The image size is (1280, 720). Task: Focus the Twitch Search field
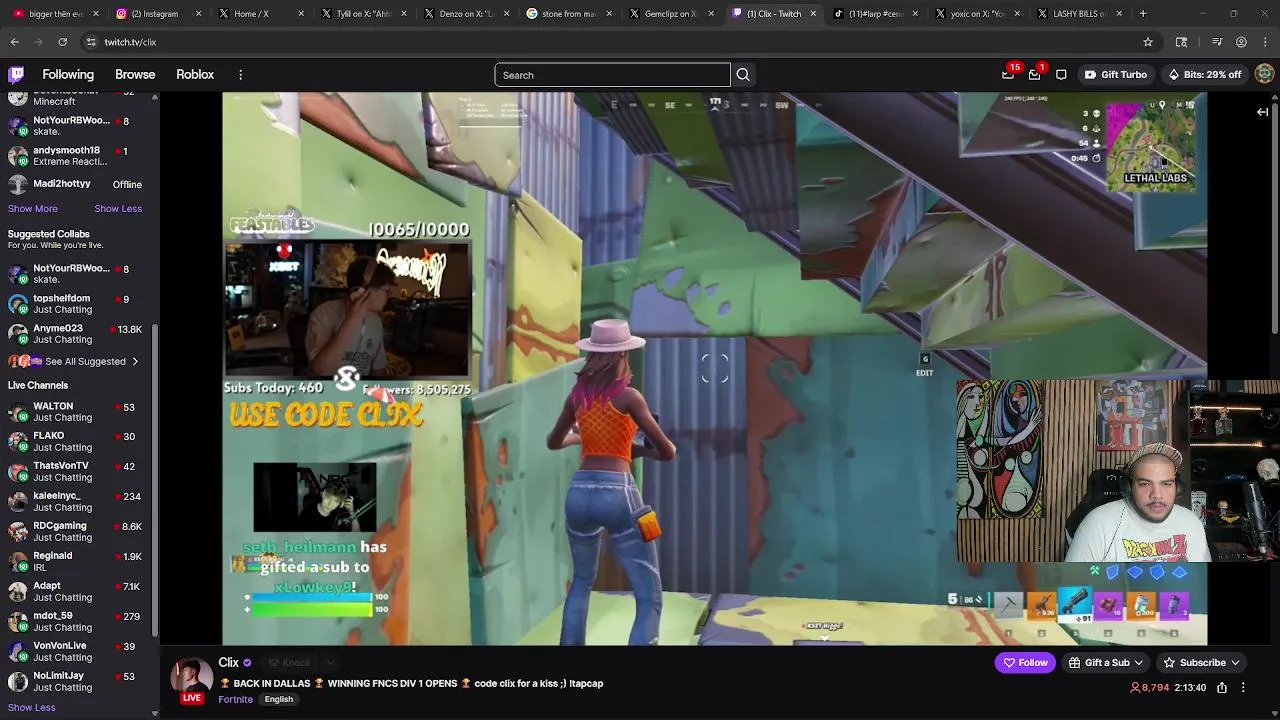coord(612,75)
